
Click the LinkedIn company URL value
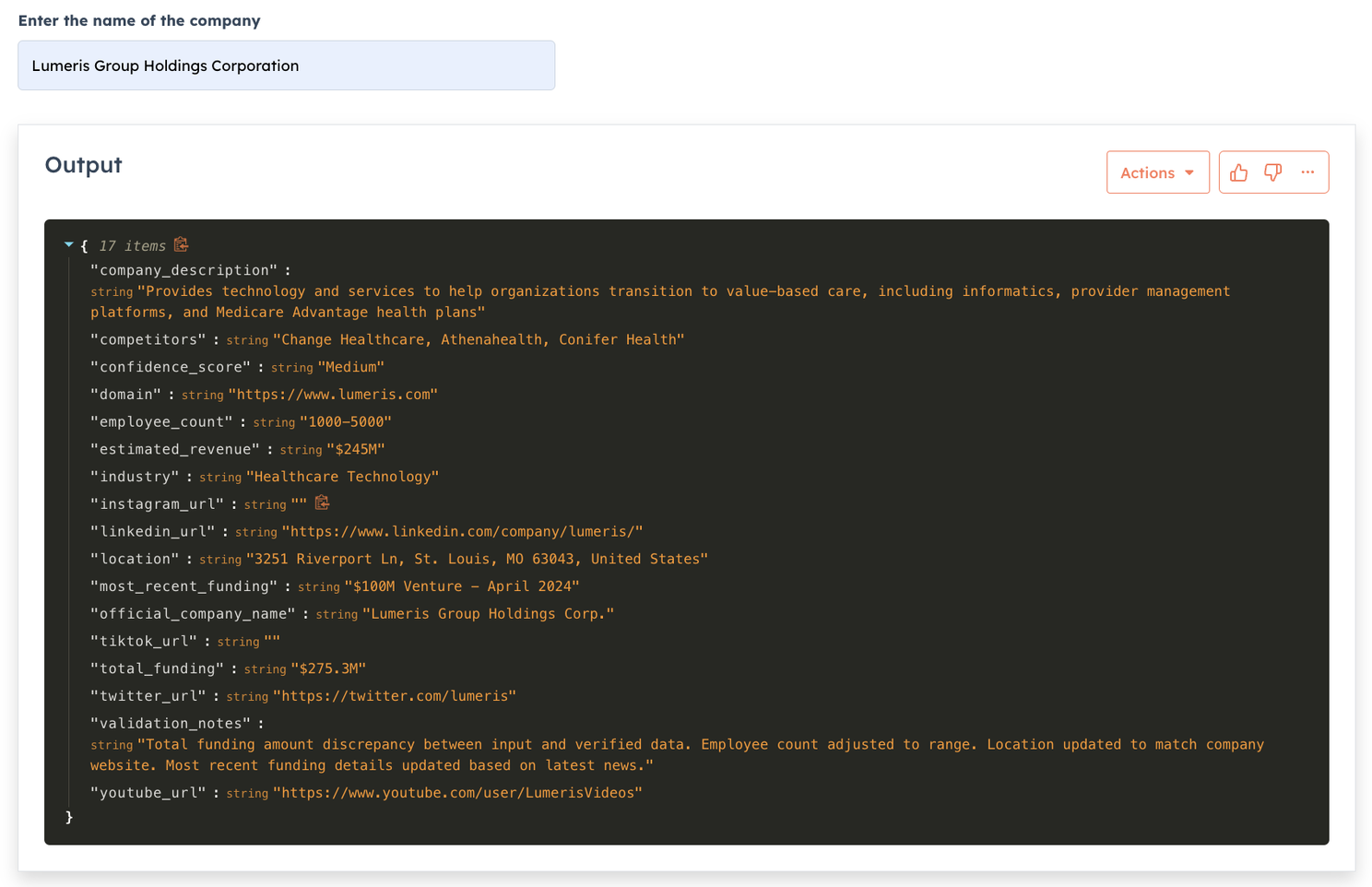(462, 532)
